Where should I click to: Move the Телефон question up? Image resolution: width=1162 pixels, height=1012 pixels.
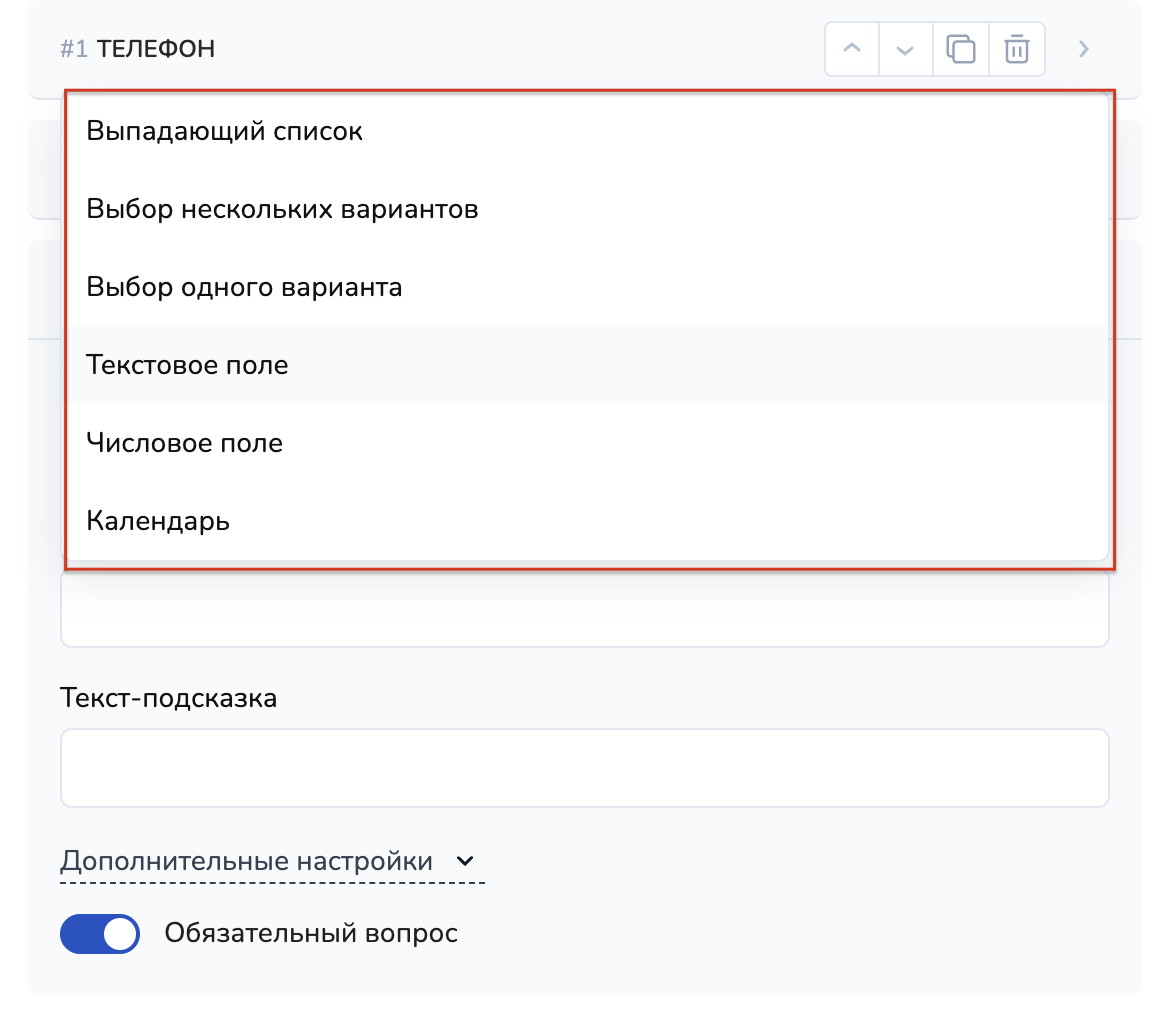coord(852,49)
